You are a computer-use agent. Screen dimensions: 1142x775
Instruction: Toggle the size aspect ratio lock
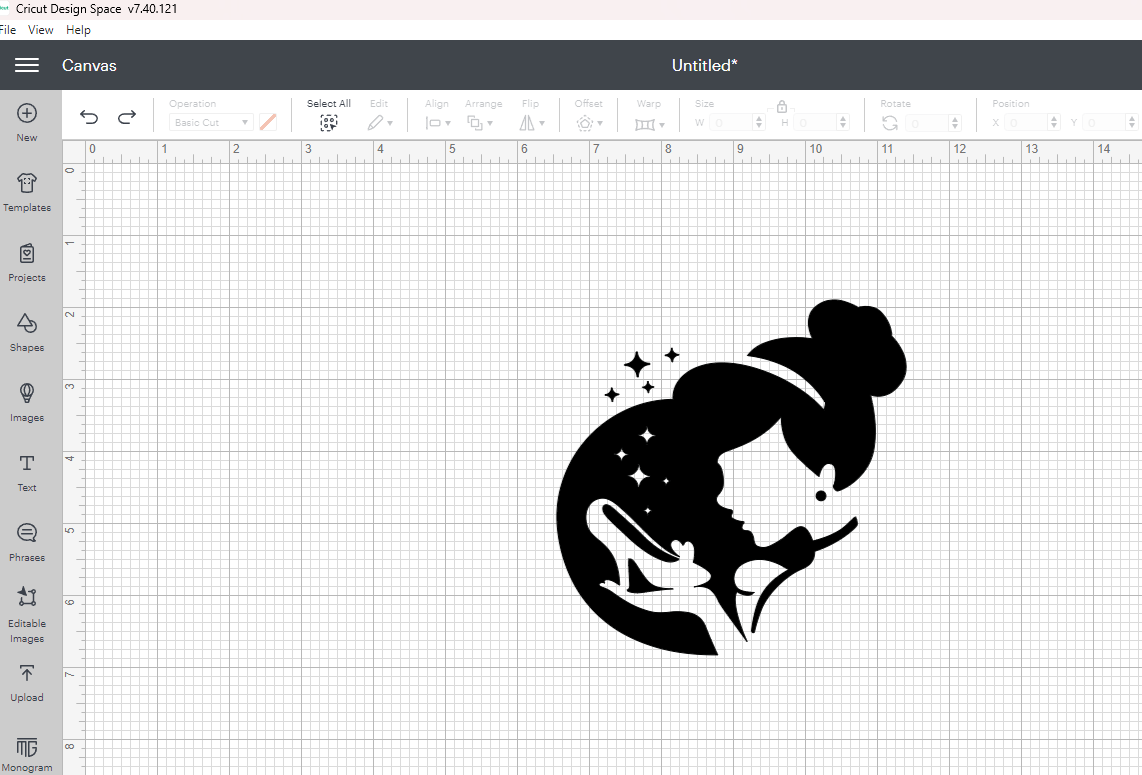tap(781, 107)
